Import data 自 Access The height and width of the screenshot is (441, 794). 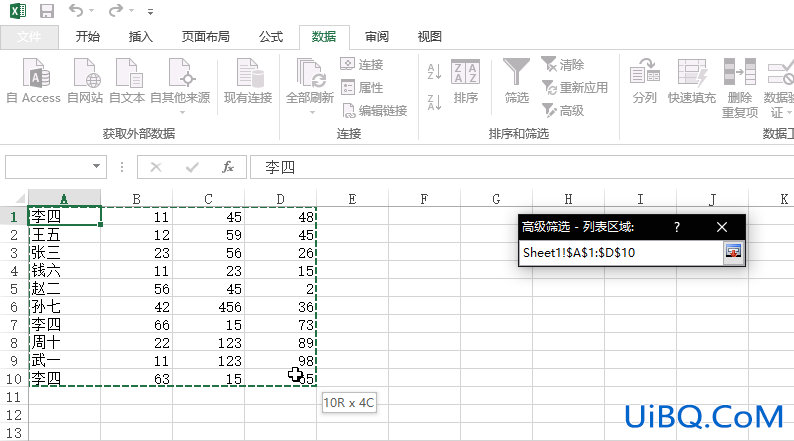pyautogui.click(x=33, y=81)
